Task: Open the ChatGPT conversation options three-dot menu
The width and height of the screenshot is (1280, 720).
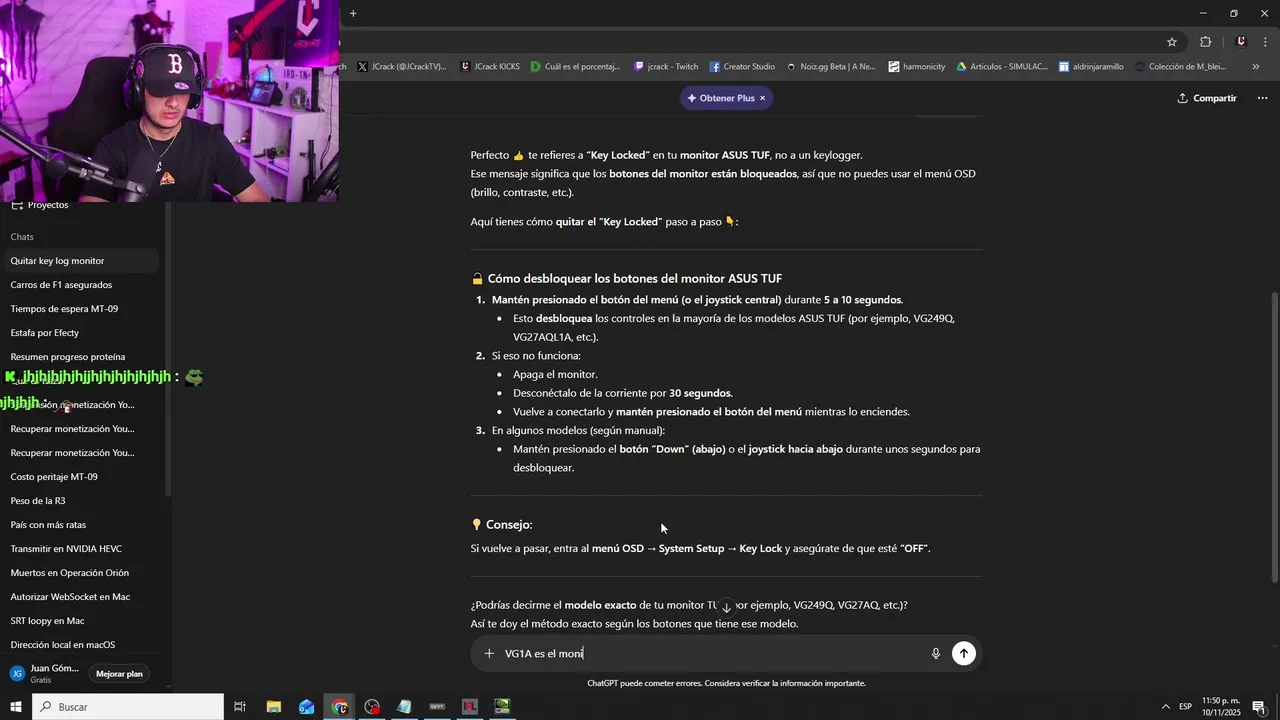Action: click(x=1262, y=98)
